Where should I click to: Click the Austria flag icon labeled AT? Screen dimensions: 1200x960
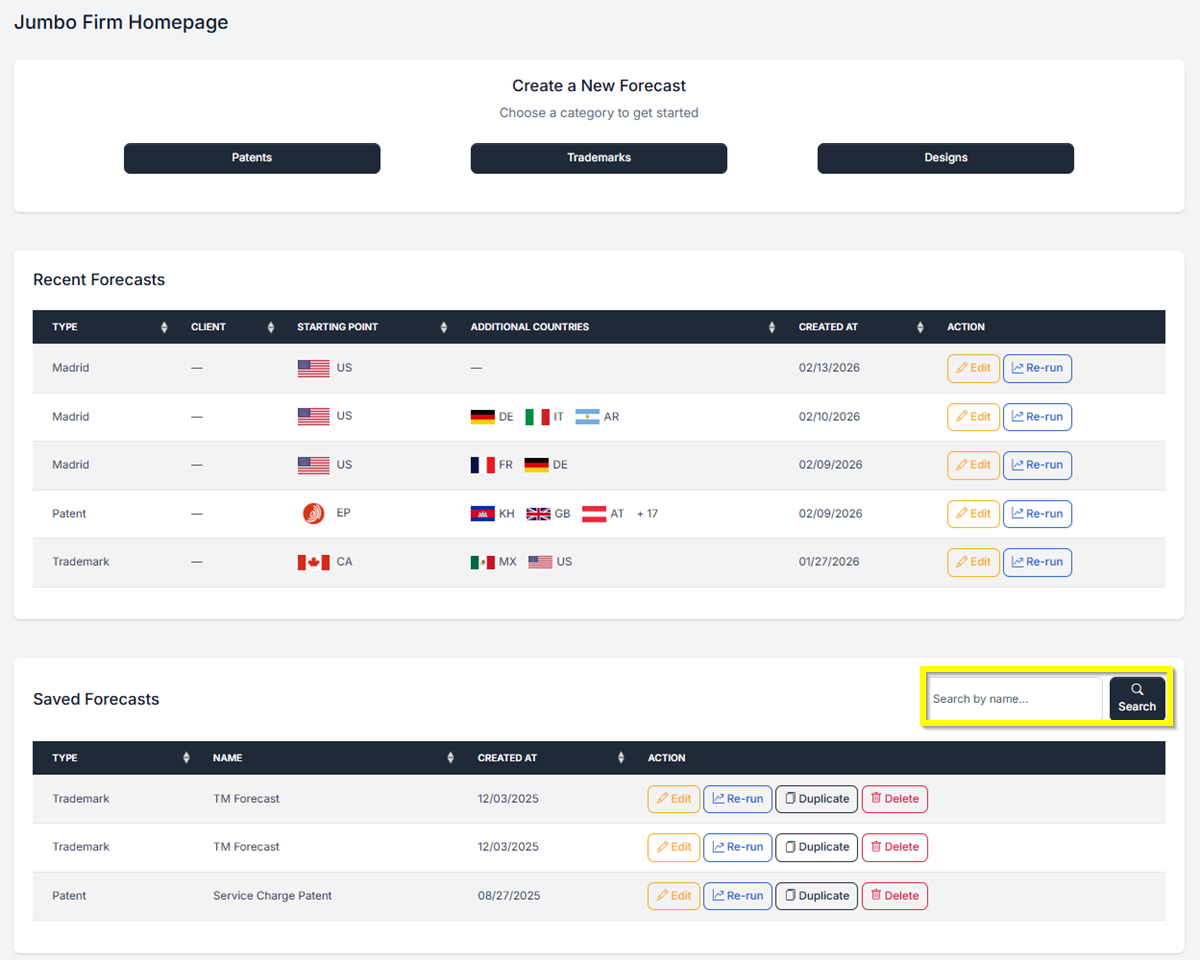(x=594, y=513)
